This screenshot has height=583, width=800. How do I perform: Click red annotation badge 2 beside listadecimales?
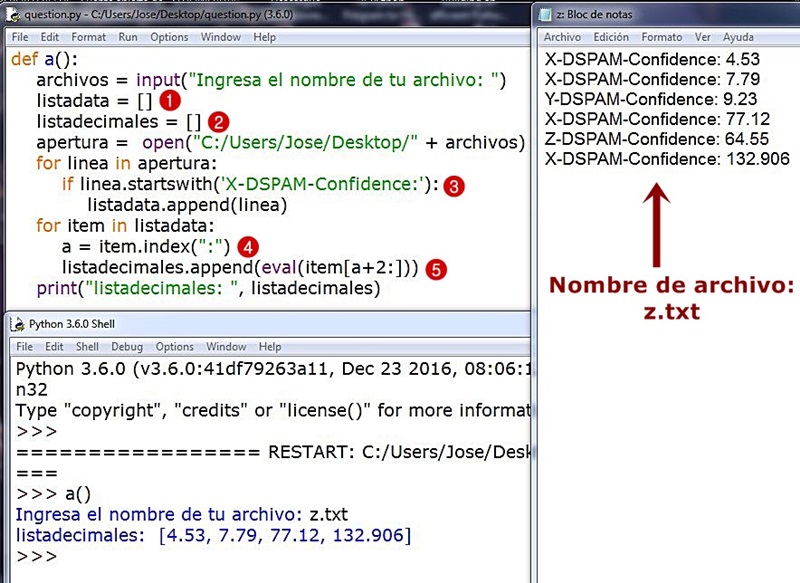(x=217, y=121)
